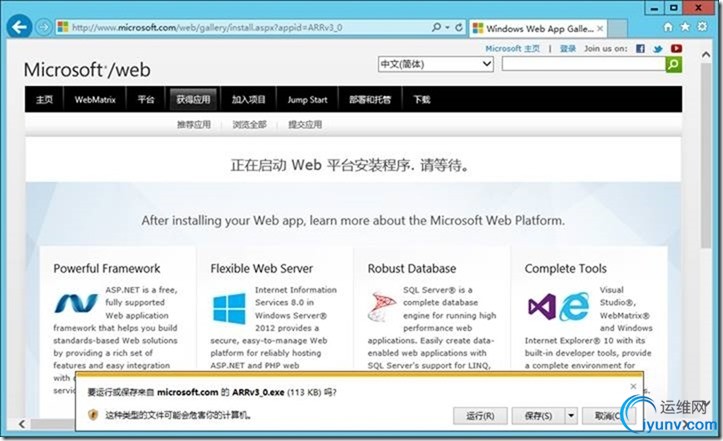Click 保存(S) to save the file
The width and height of the screenshot is (723, 441).
coord(539,416)
